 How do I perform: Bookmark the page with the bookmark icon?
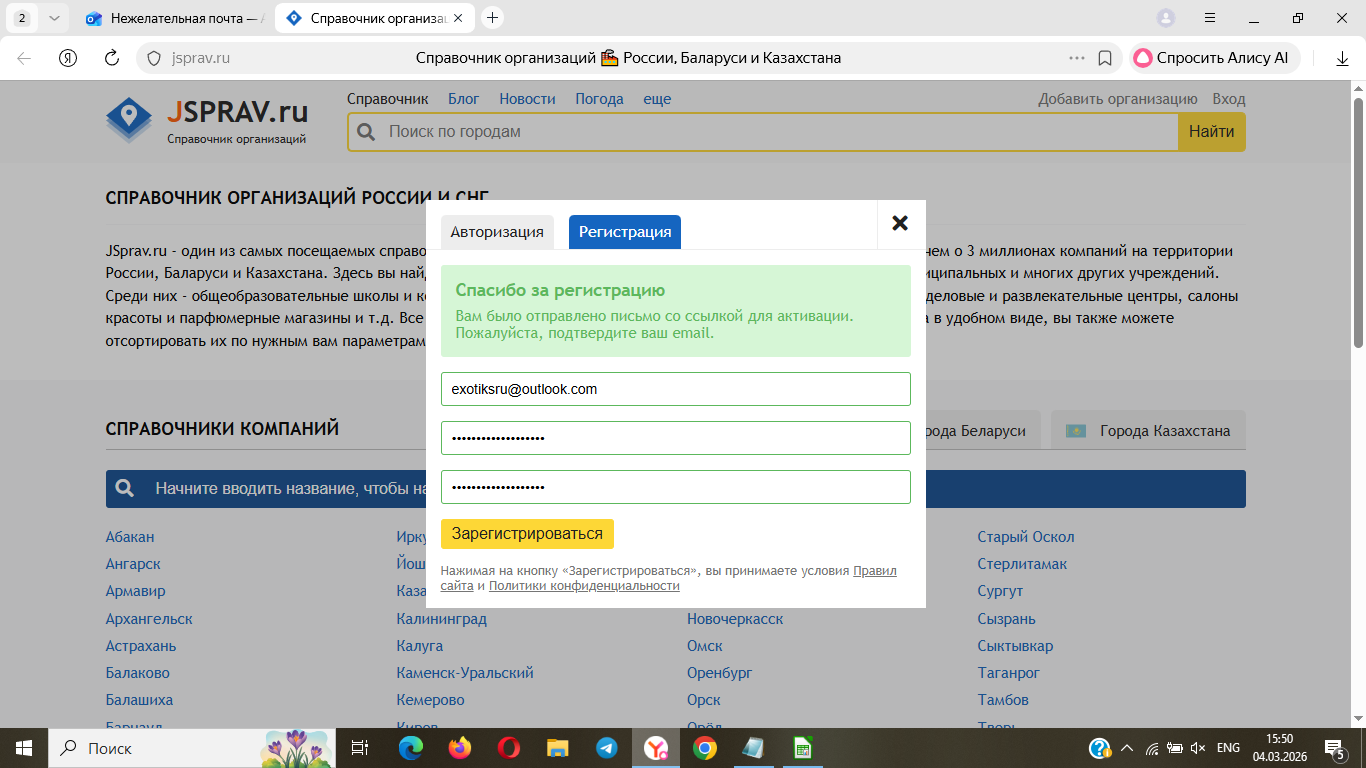click(x=1105, y=58)
